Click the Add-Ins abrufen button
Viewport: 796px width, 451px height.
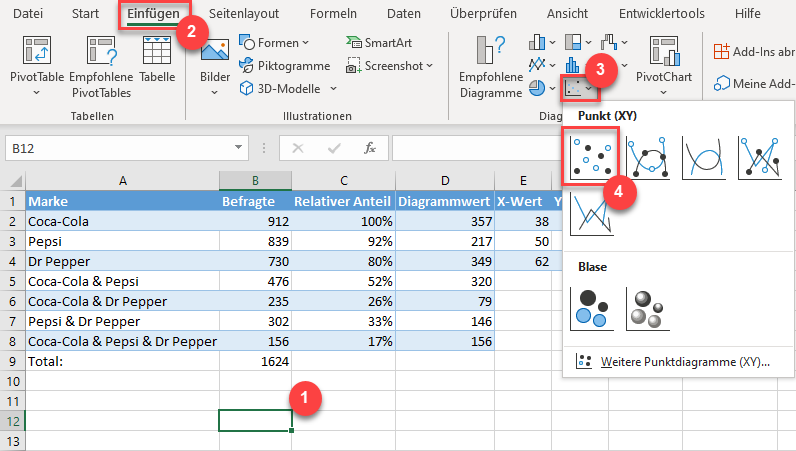754,51
